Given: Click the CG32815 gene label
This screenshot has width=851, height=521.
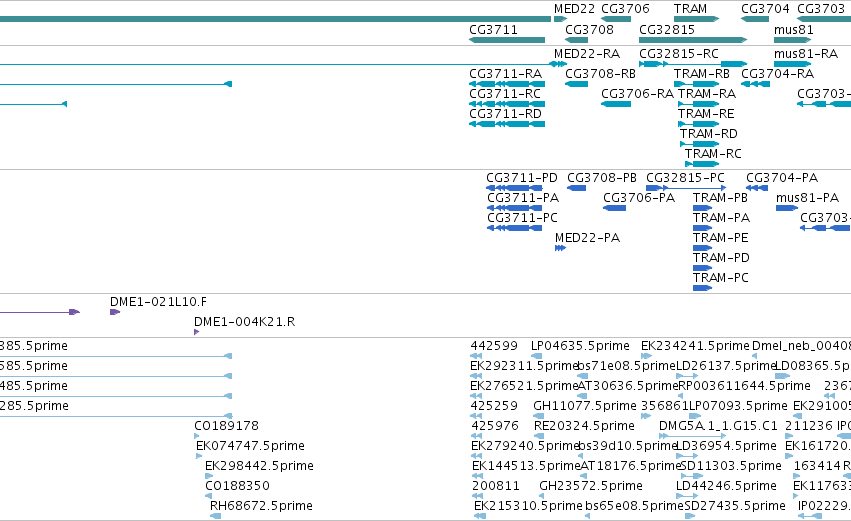Looking at the screenshot, I should pos(667,30).
